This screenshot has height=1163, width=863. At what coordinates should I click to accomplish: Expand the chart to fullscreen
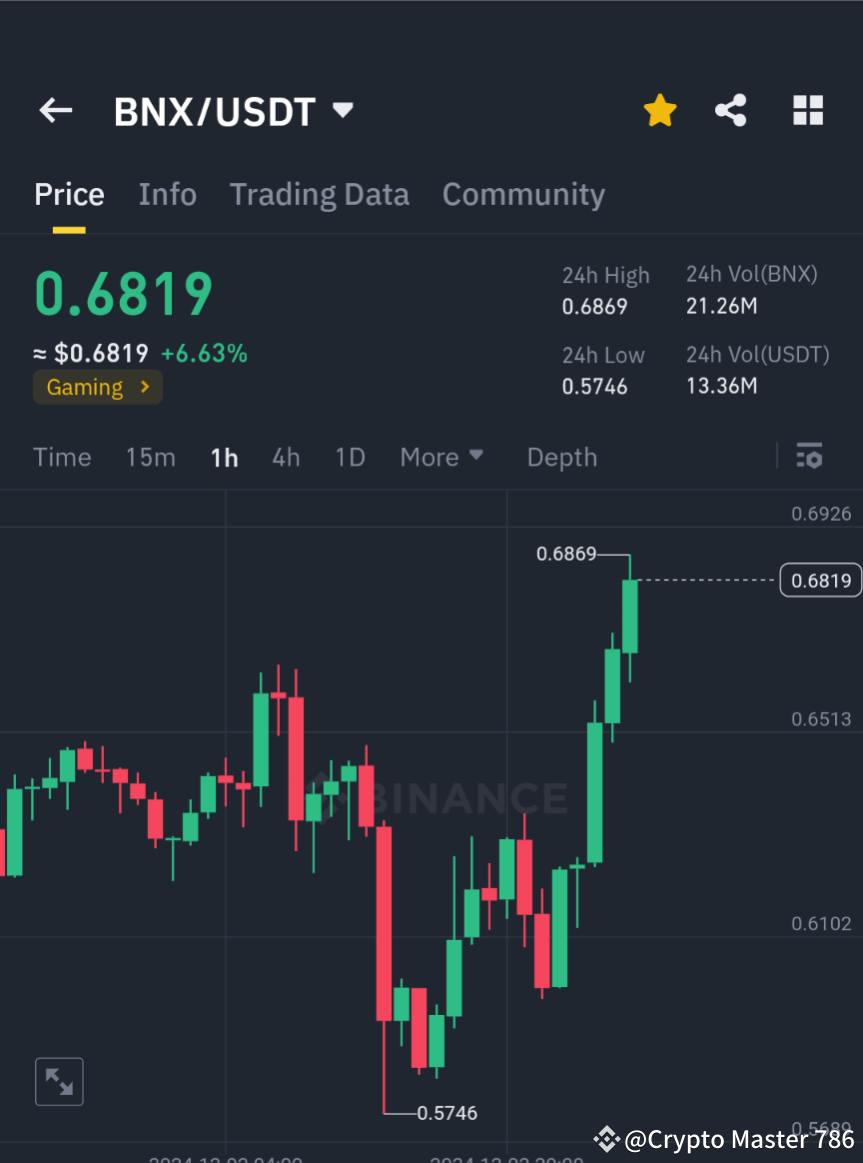click(x=59, y=1081)
